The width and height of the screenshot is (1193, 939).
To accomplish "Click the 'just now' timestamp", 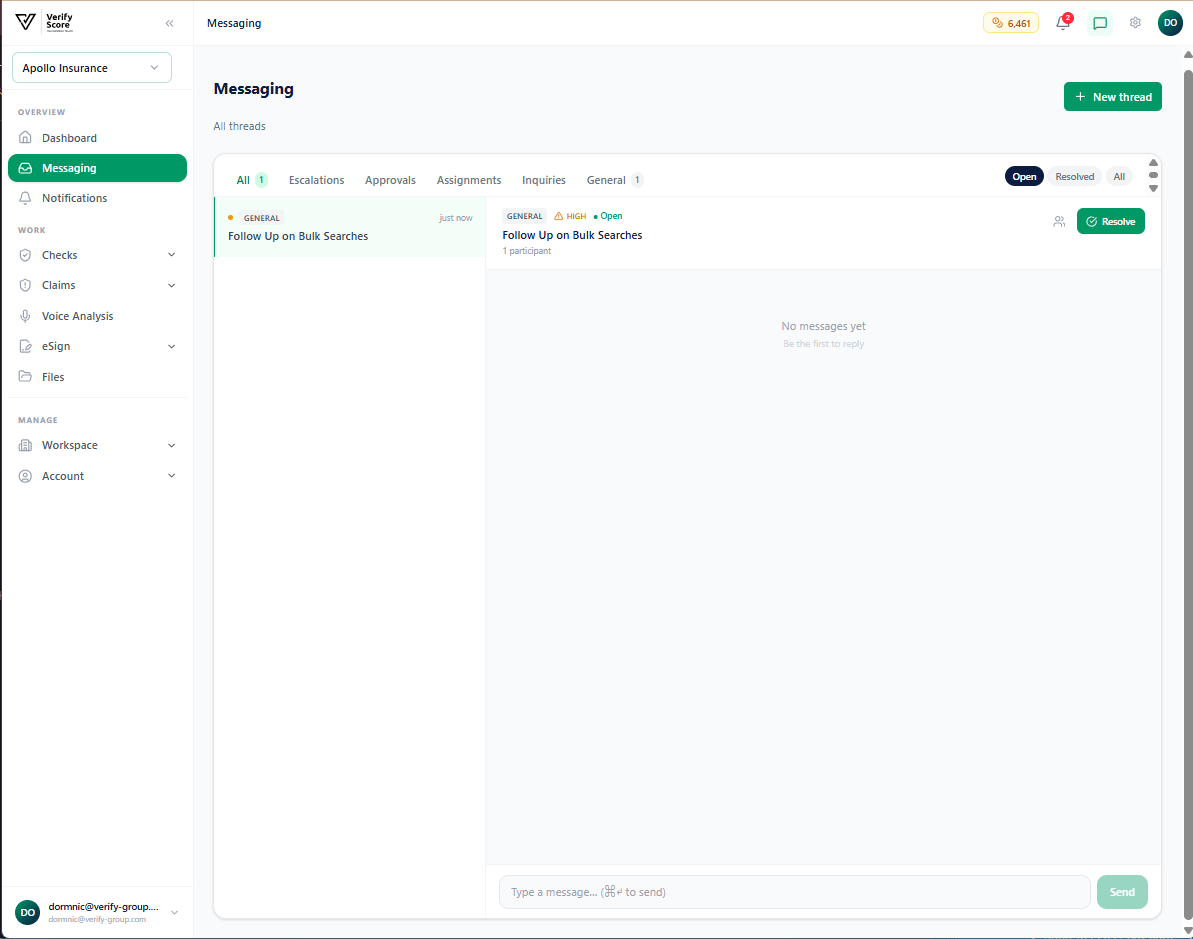I will [x=456, y=218].
